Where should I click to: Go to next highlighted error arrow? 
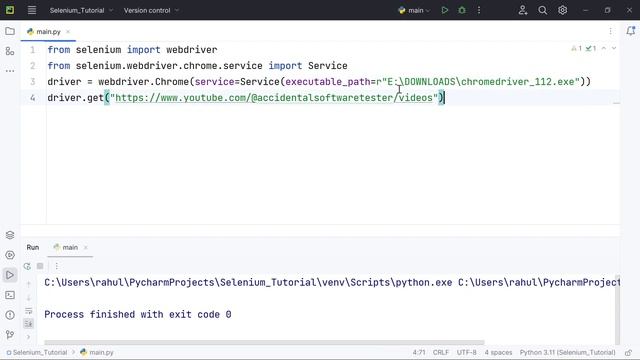pos(614,48)
